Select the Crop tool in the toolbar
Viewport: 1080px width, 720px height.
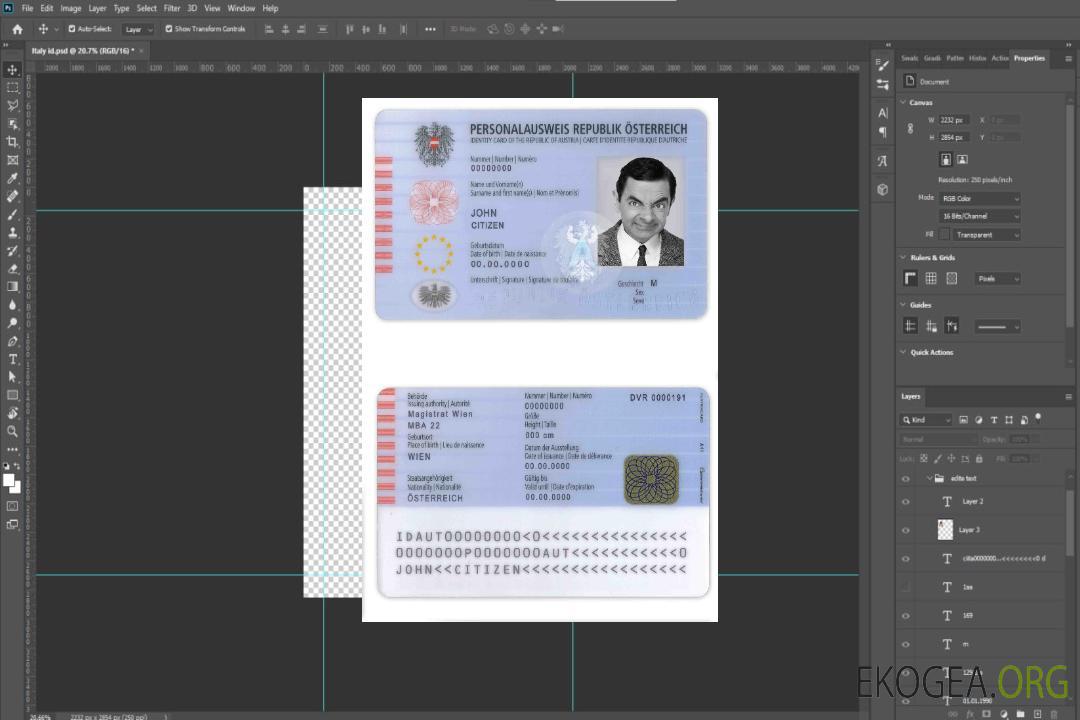[x=13, y=142]
